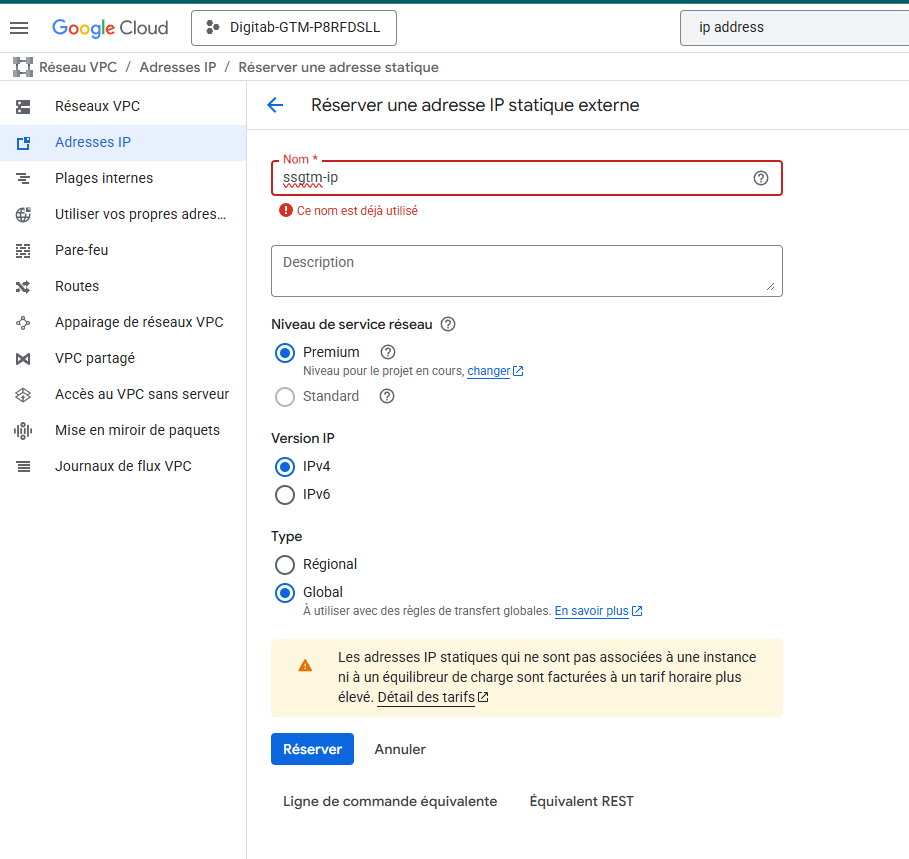The image size is (909, 859).
Task: Click the Routes icon in the sidebar
Action: (x=23, y=286)
